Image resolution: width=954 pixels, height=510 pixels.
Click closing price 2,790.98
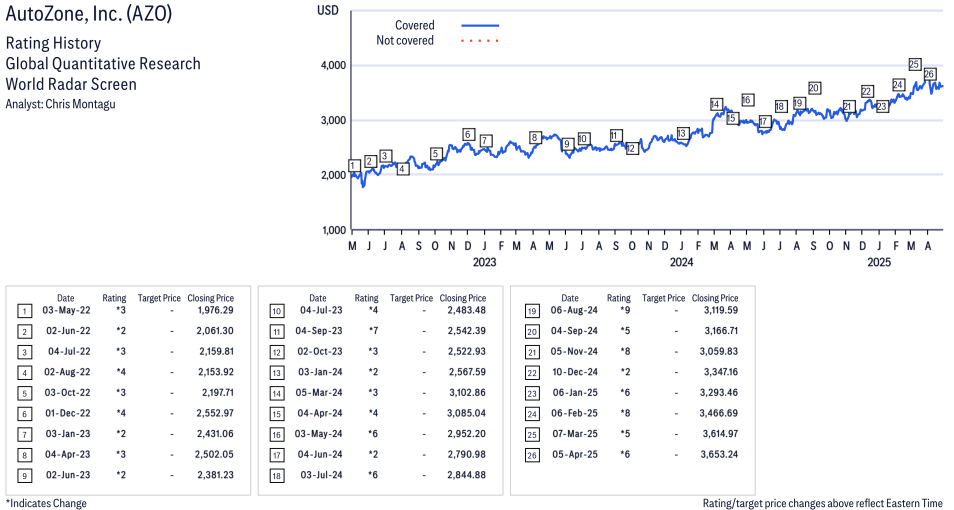467,455
